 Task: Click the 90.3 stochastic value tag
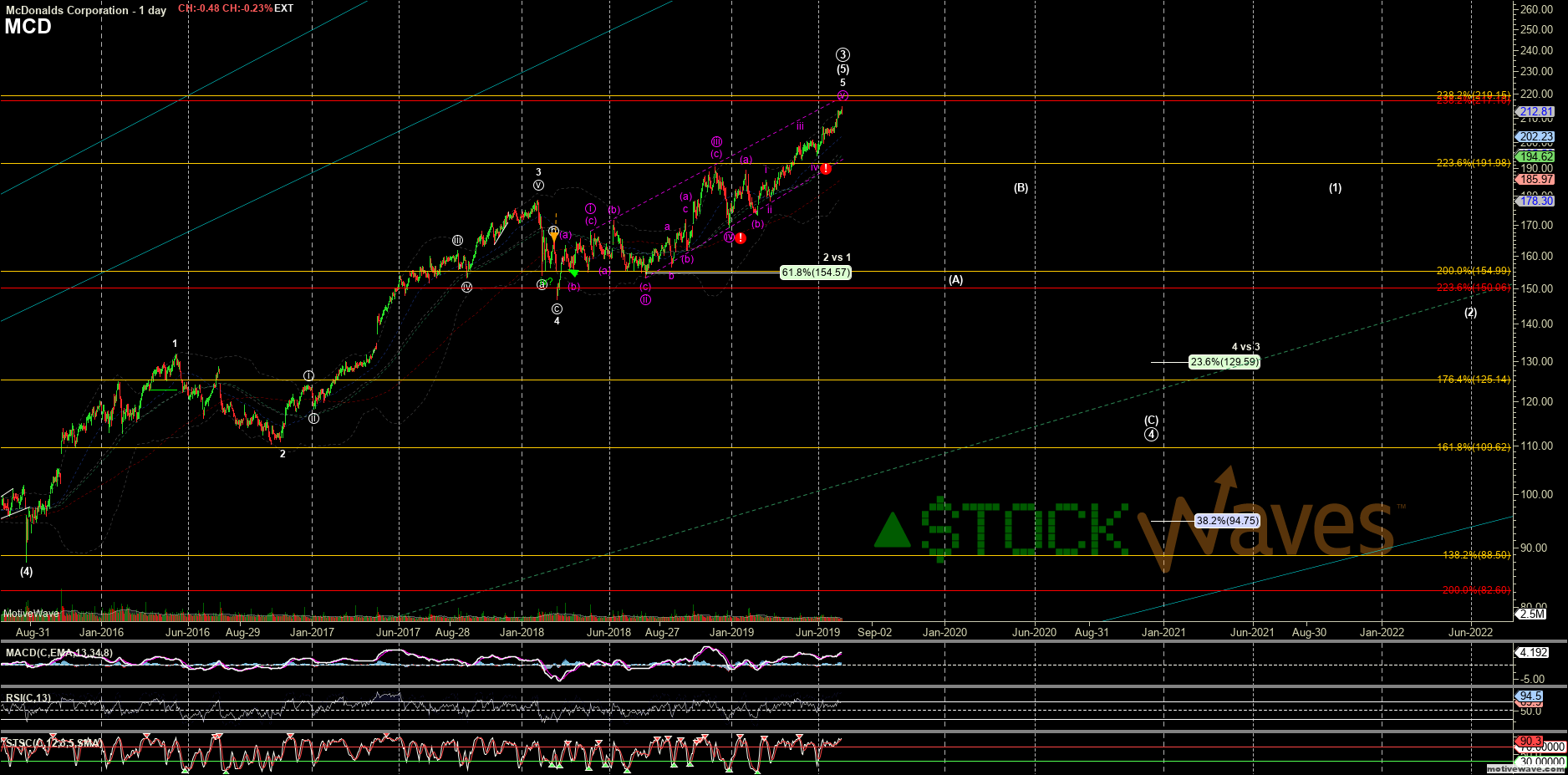[x=1530, y=741]
